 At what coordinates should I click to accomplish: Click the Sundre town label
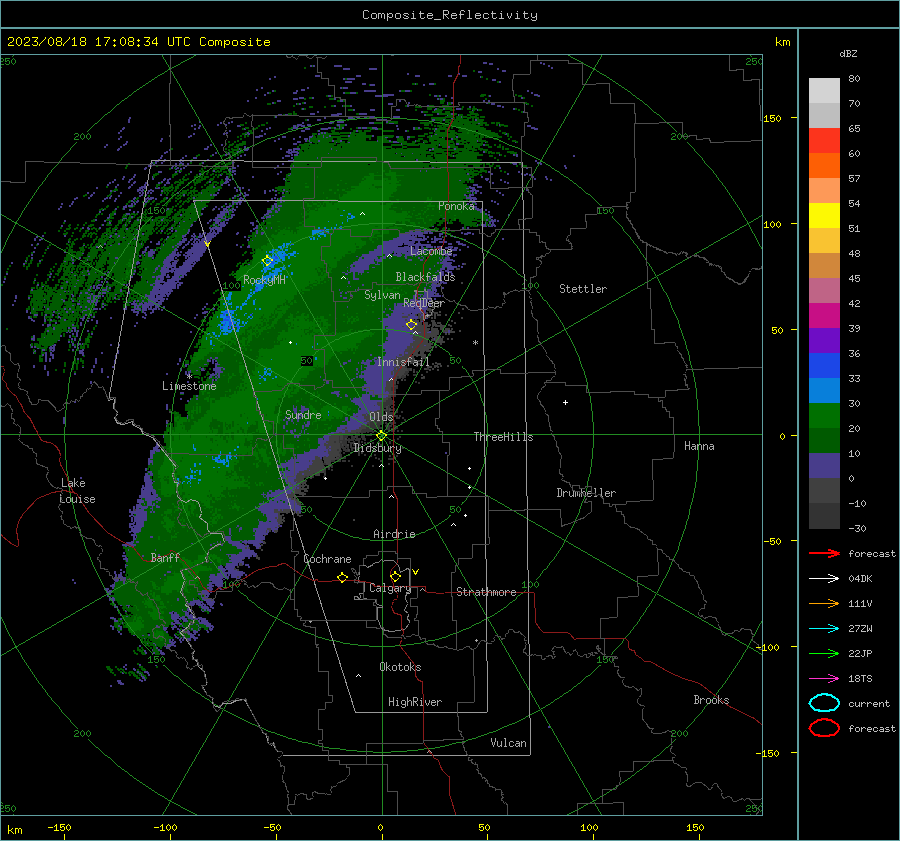[303, 414]
